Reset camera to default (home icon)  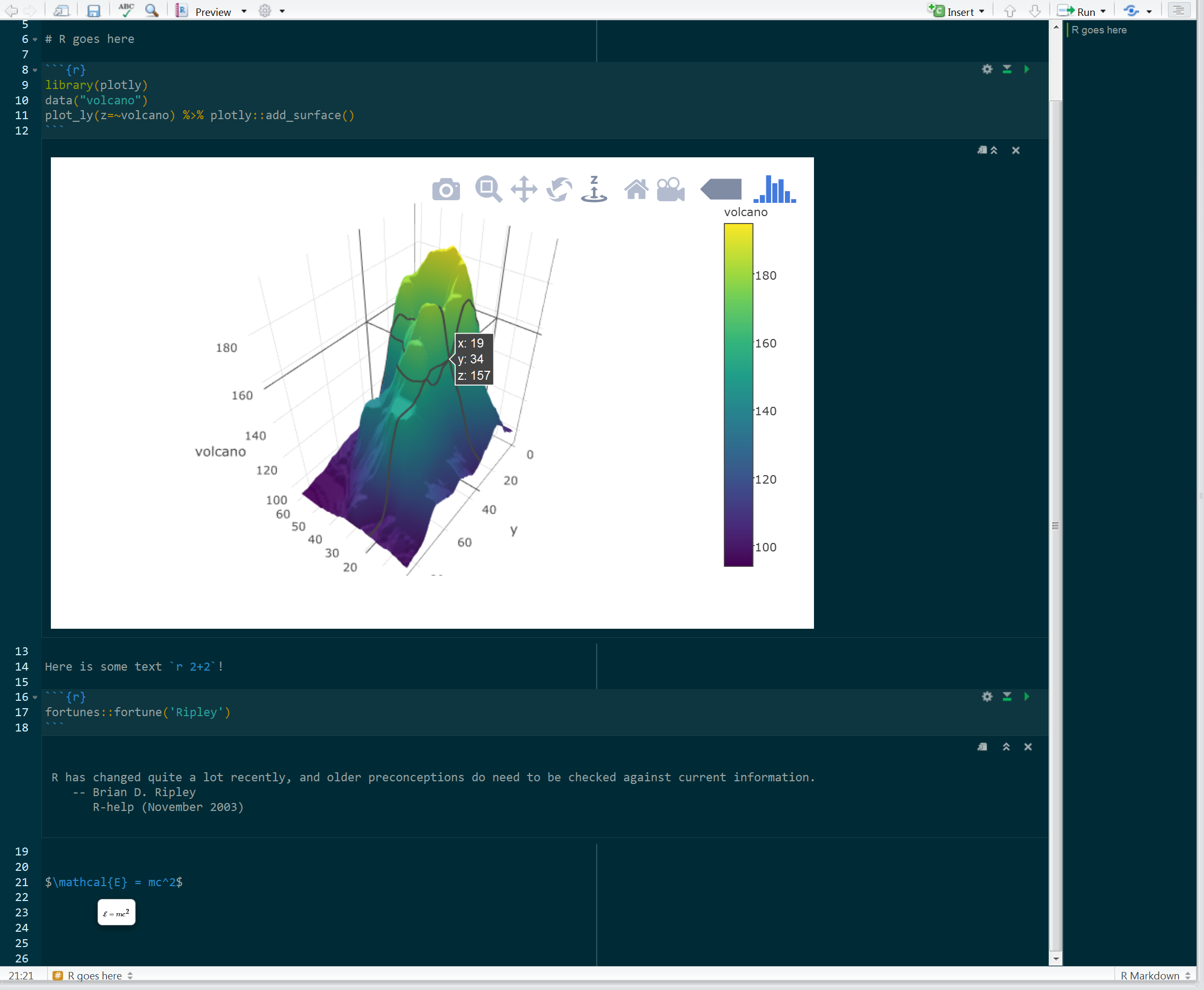636,189
